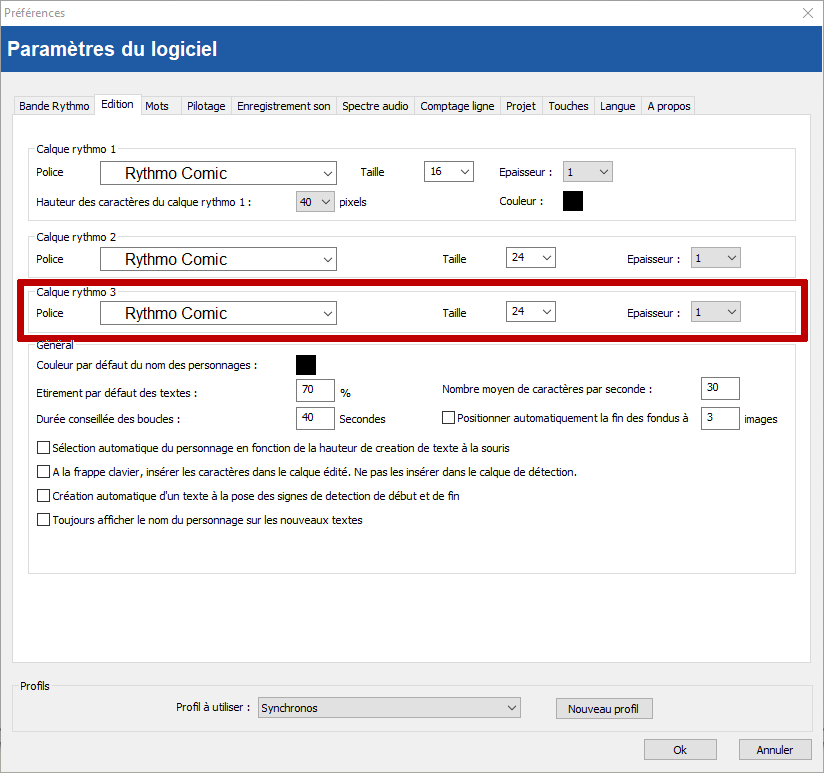Open the Police dropdown for Calque rythmo 1
The height and width of the screenshot is (773, 824).
pyautogui.click(x=218, y=173)
